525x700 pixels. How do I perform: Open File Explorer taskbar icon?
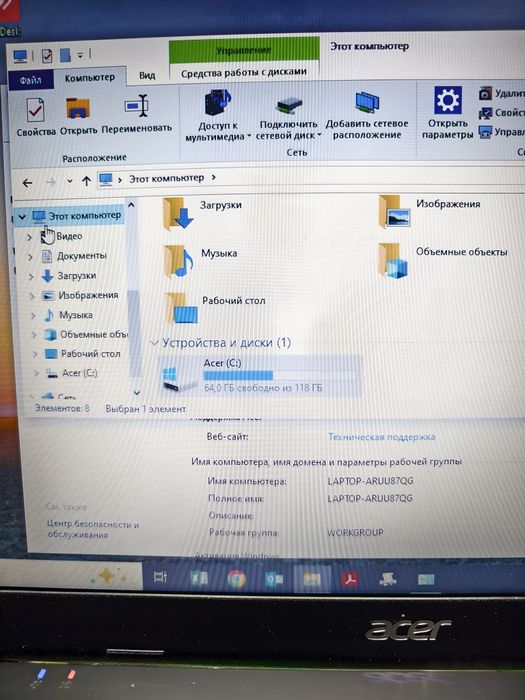[x=312, y=579]
